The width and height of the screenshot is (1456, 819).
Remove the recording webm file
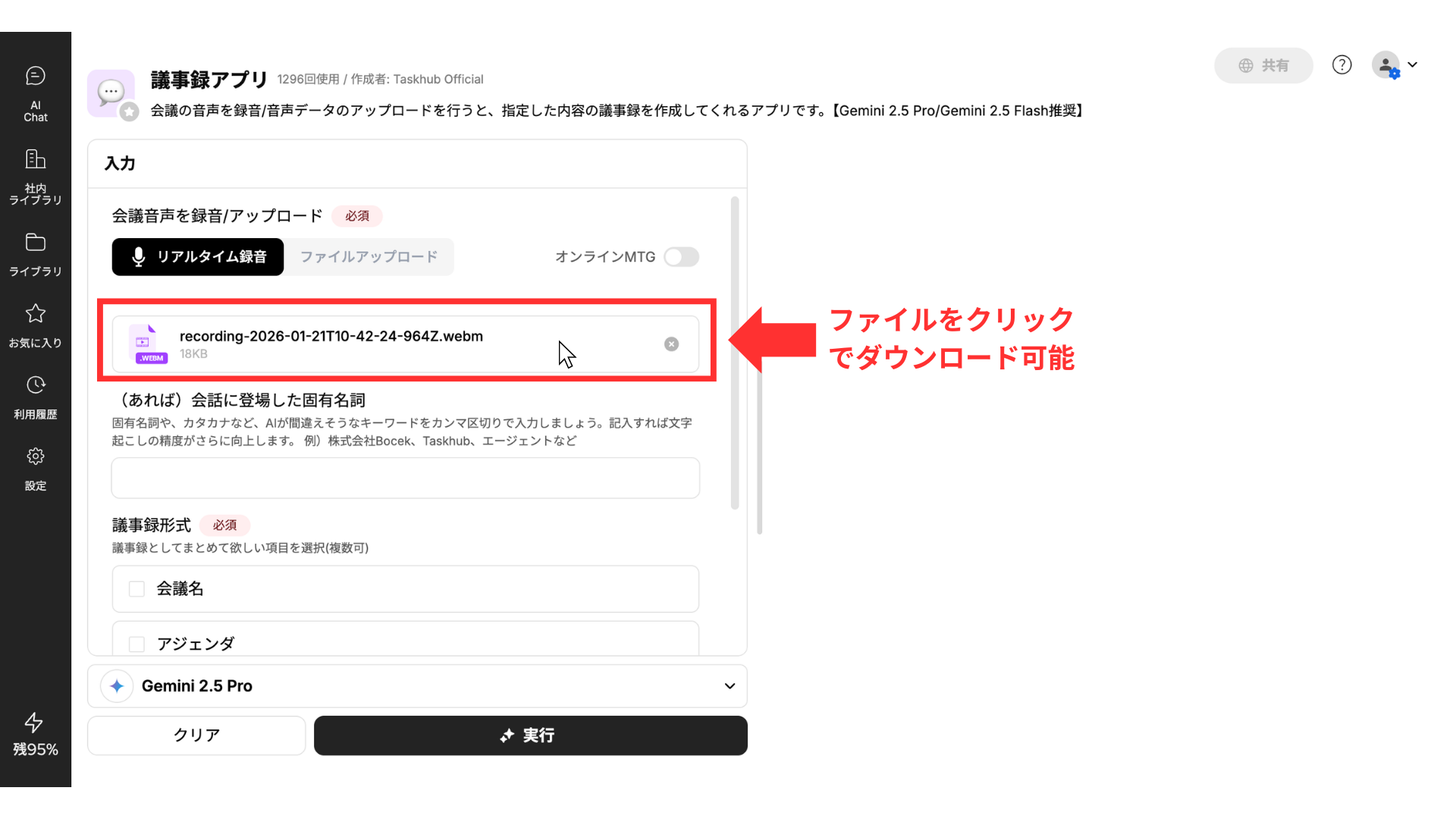coord(671,344)
